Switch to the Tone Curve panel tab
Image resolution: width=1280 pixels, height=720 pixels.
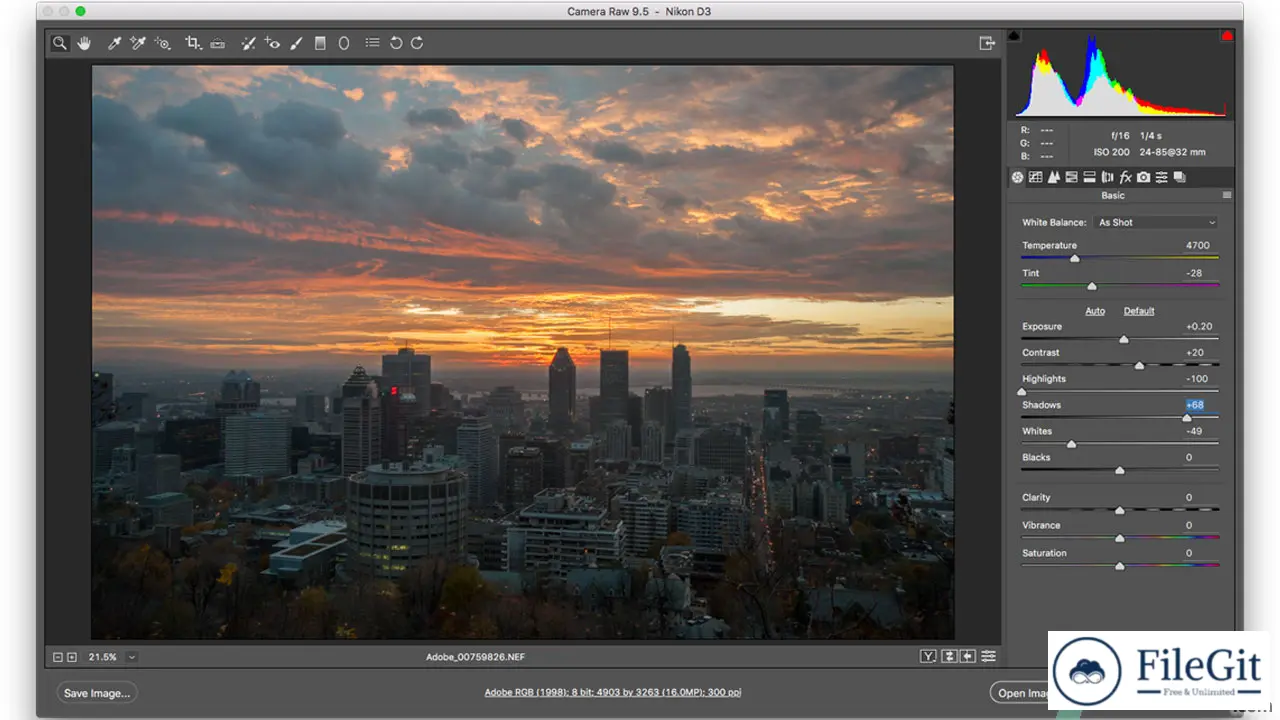pos(1035,177)
